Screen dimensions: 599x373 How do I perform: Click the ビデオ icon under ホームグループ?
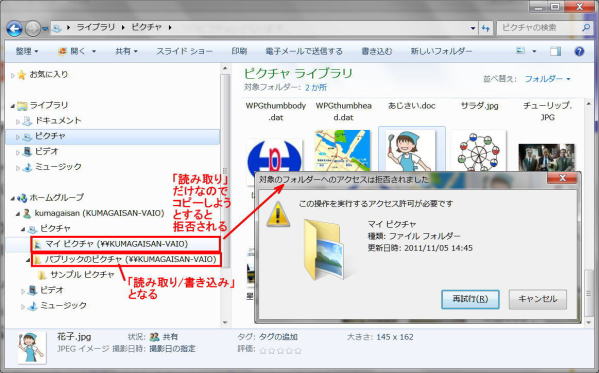pos(32,290)
